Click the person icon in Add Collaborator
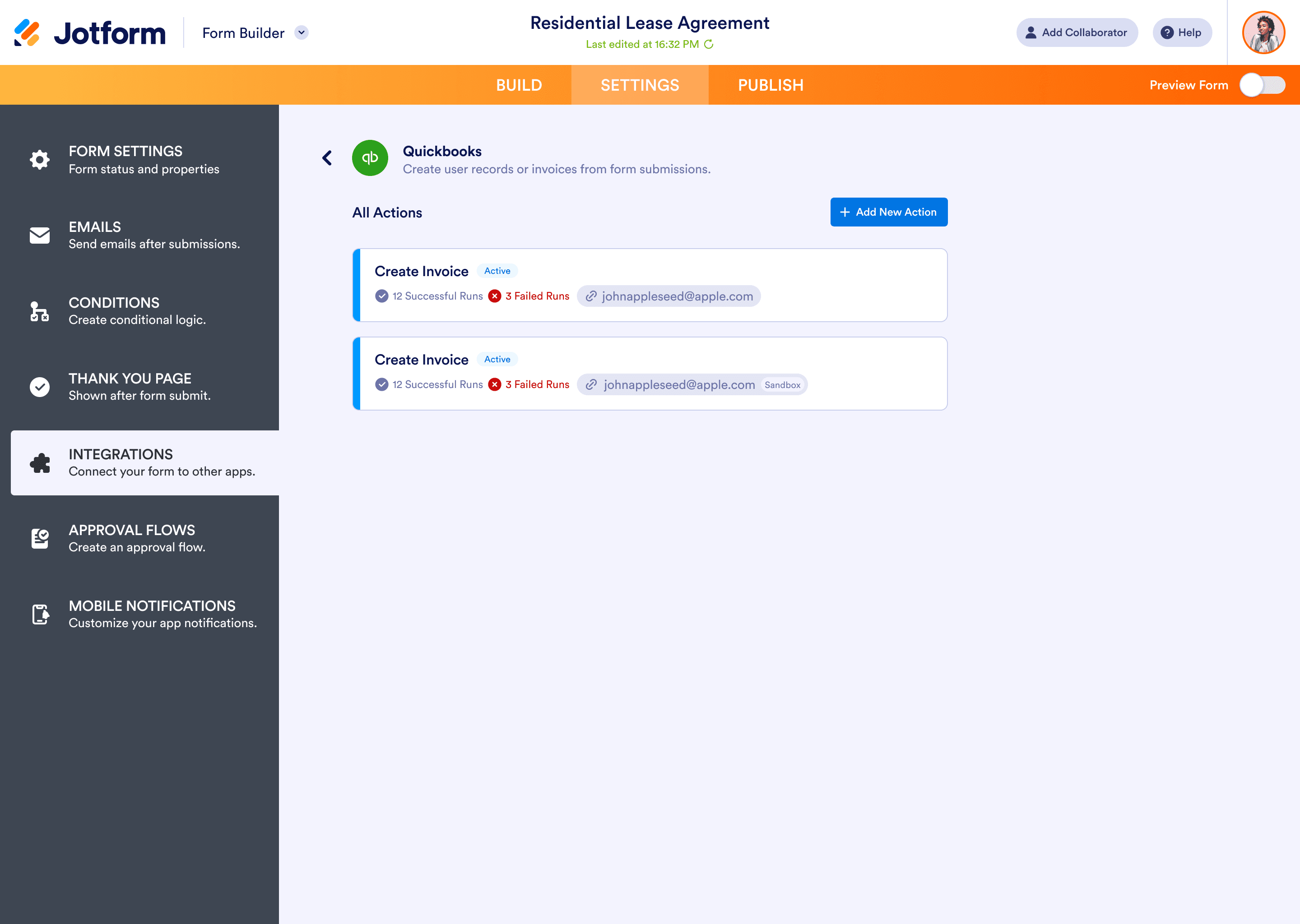1300x924 pixels. tap(1031, 32)
